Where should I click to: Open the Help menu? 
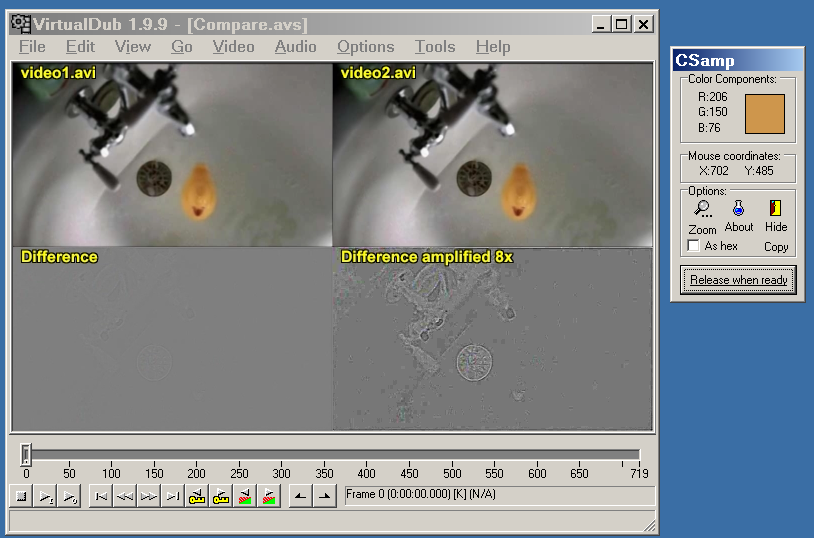493,47
